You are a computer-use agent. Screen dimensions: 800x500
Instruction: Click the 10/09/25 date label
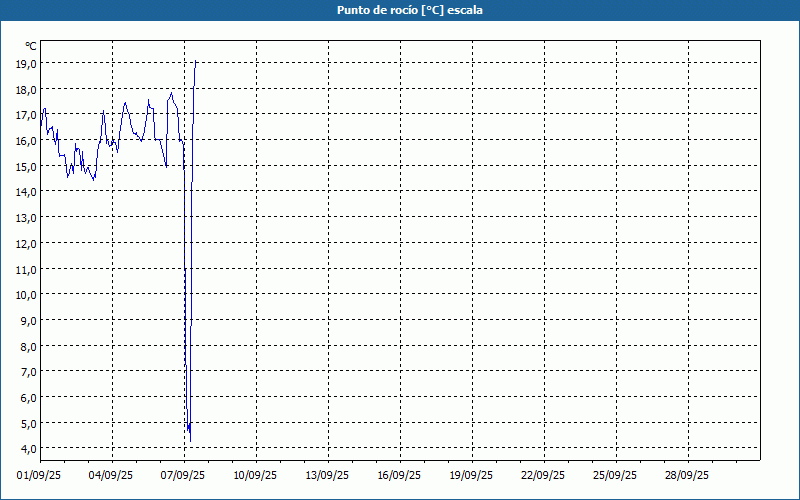click(x=255, y=476)
